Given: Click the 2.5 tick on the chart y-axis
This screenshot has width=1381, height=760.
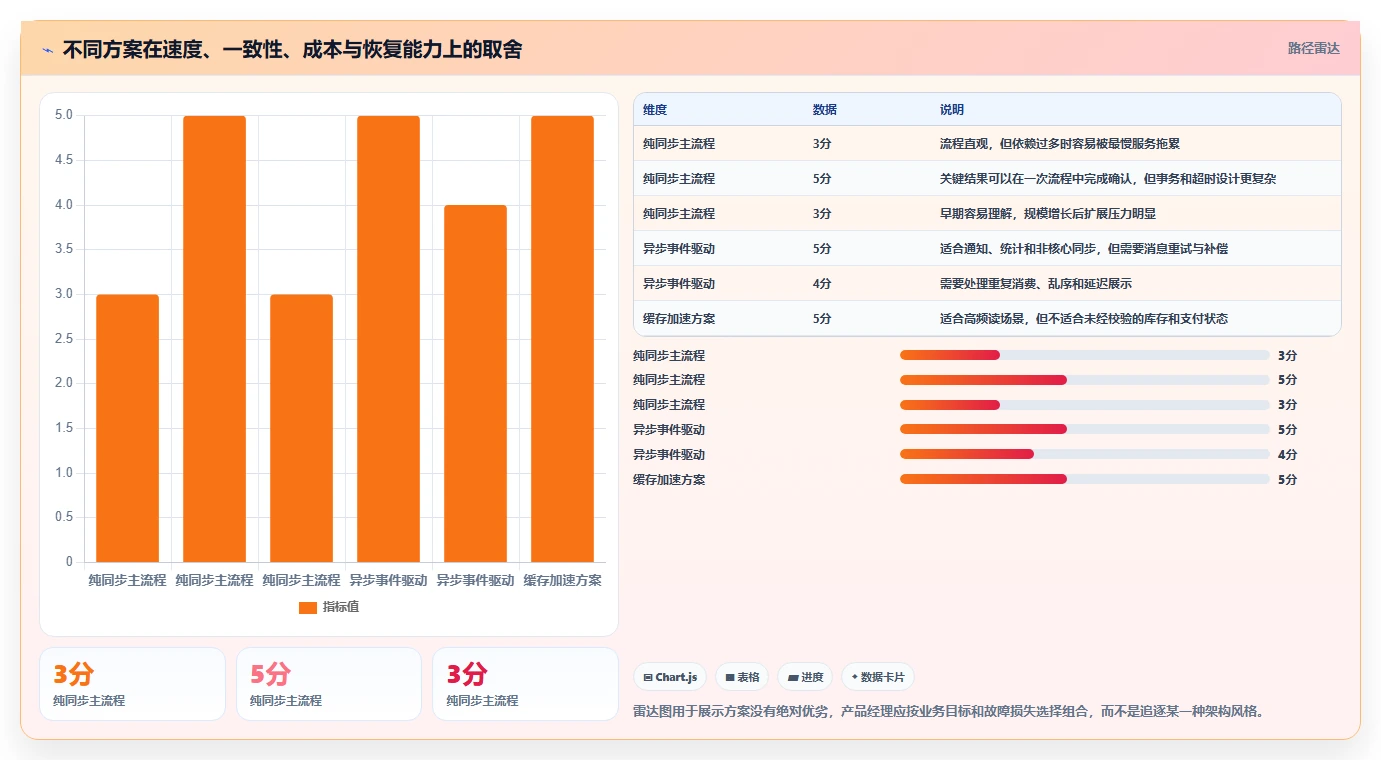Looking at the screenshot, I should coord(64,339).
